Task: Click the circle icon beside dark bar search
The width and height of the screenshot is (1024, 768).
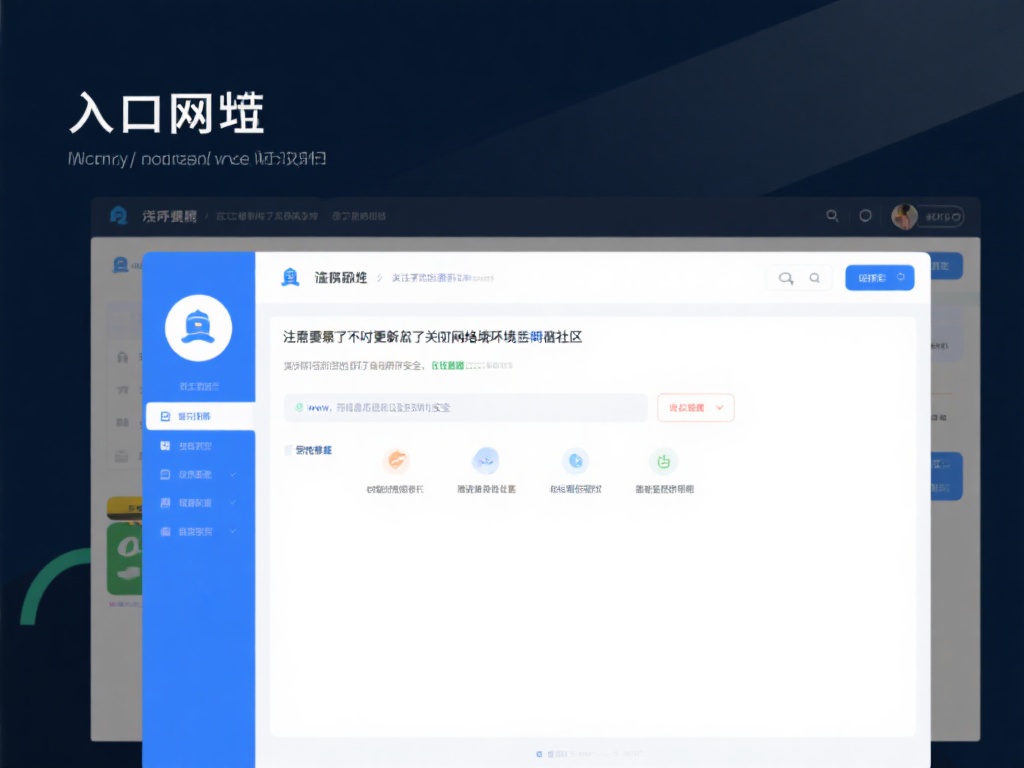Action: [x=866, y=216]
